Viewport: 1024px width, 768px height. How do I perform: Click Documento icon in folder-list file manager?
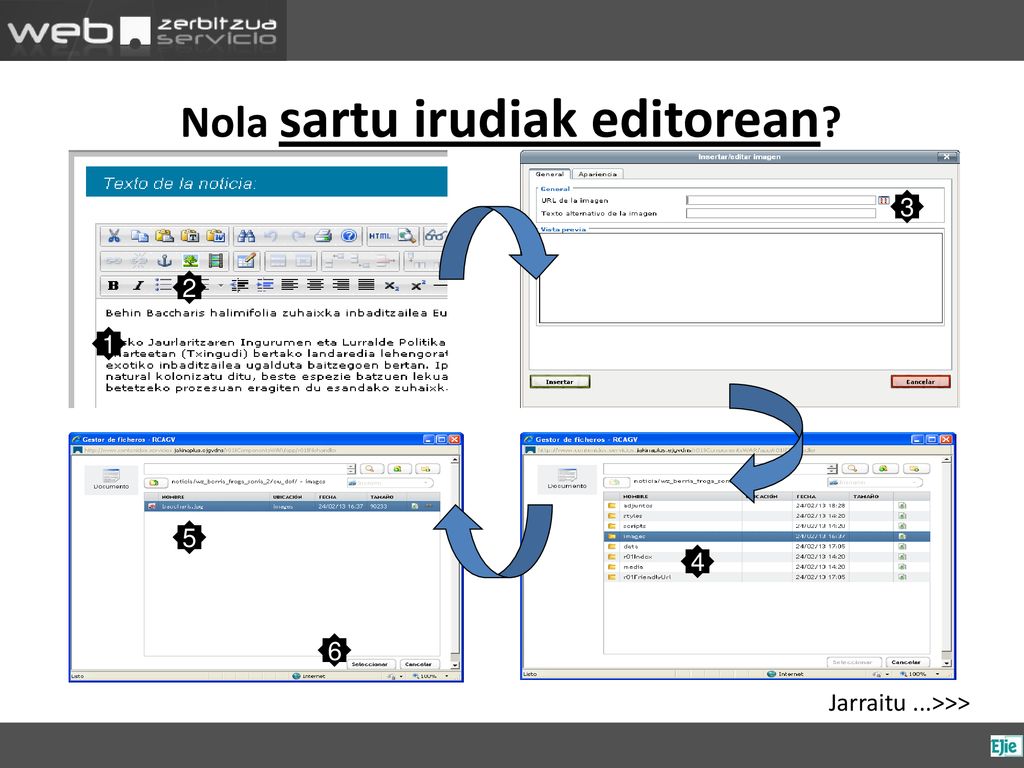click(567, 479)
